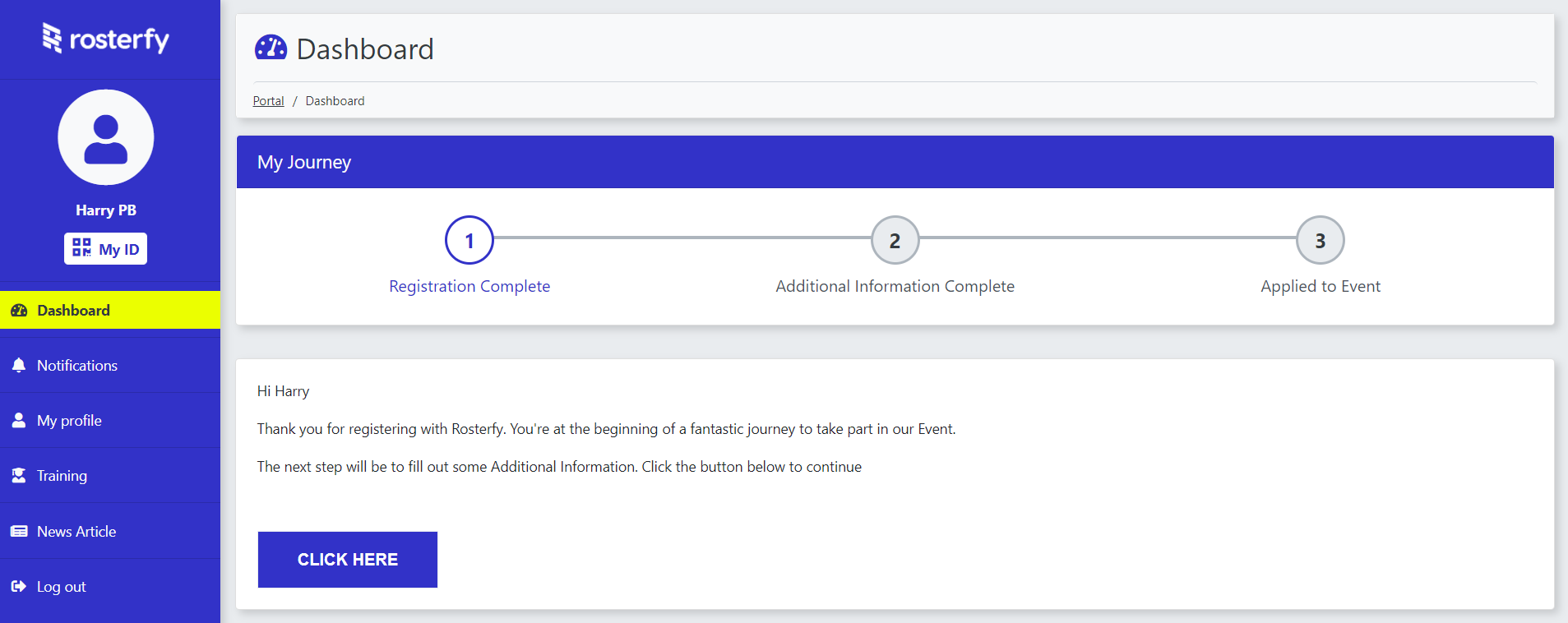Click Harry PB's profile avatar

(105, 137)
